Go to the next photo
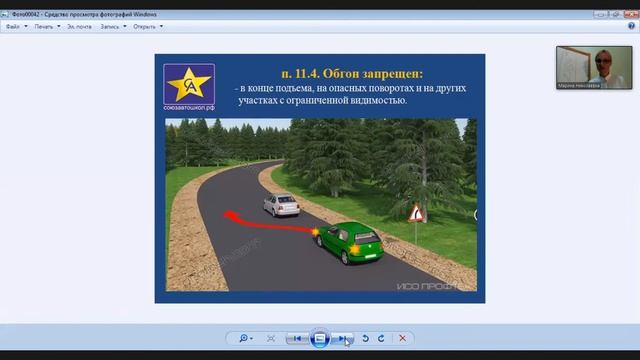 pos(342,338)
